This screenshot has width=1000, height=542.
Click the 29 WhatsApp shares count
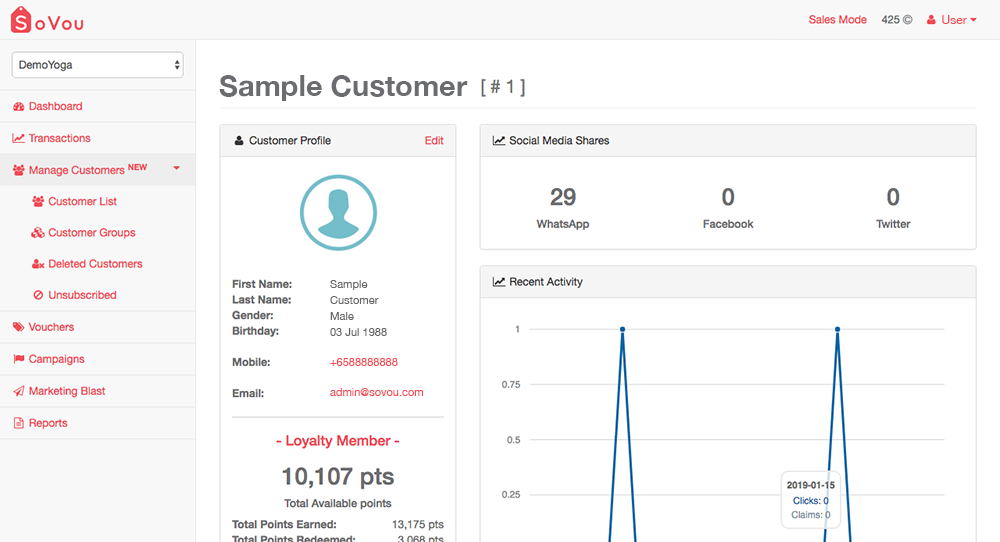pyautogui.click(x=563, y=197)
